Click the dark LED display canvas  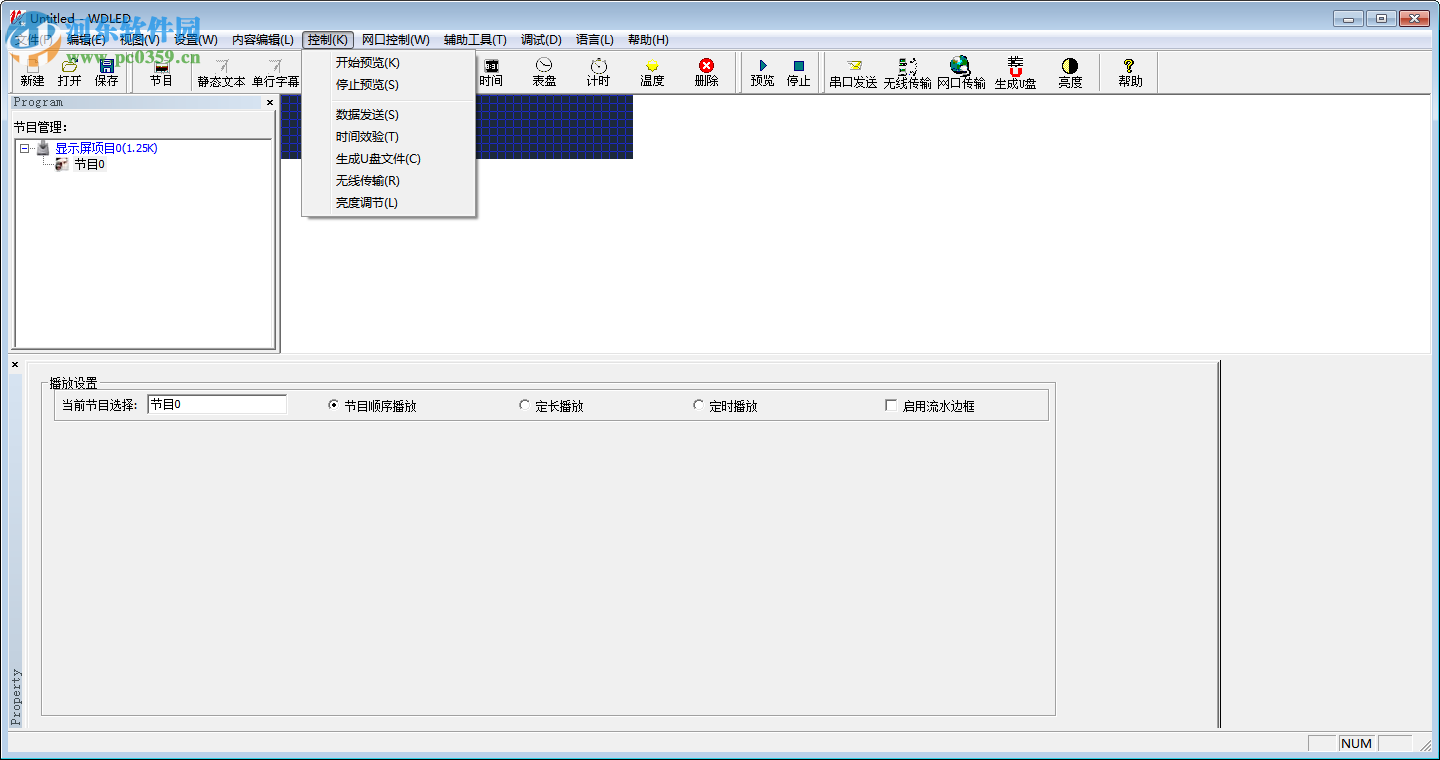coord(554,127)
